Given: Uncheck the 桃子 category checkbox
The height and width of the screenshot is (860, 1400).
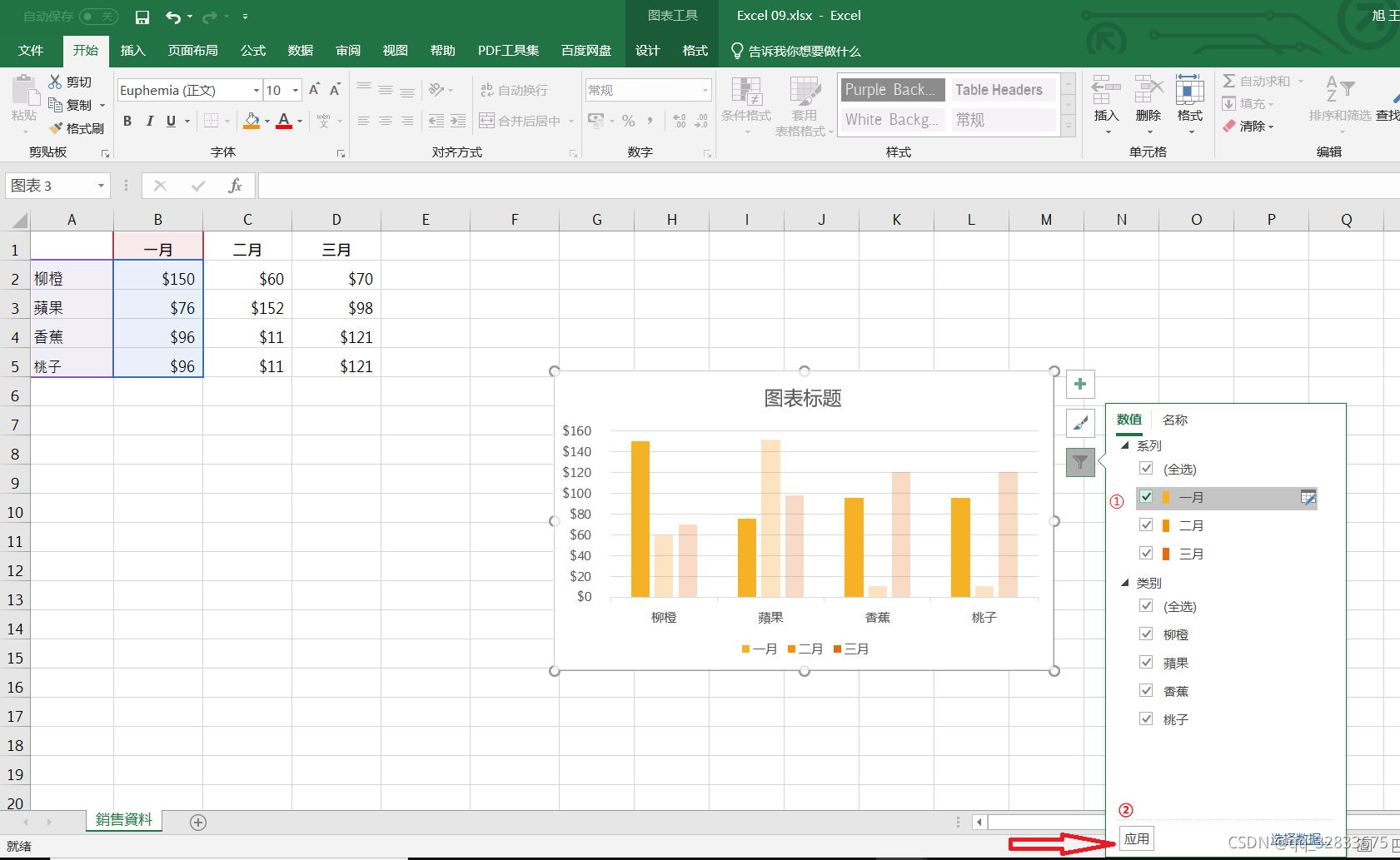Looking at the screenshot, I should click(x=1146, y=719).
